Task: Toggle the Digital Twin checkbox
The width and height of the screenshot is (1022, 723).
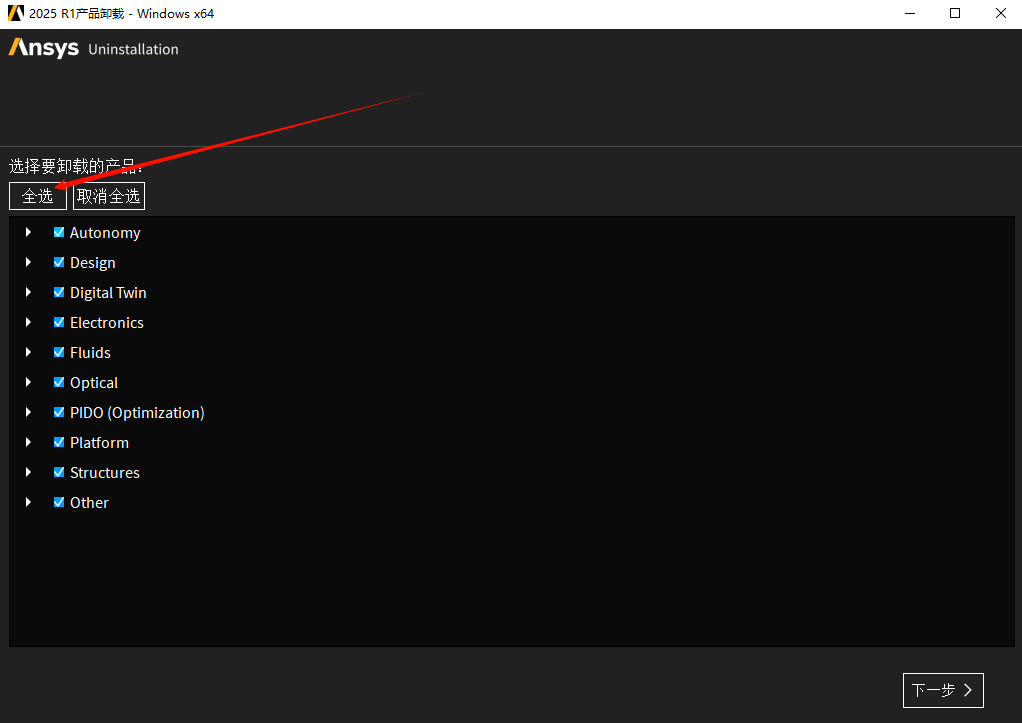Action: pos(59,292)
